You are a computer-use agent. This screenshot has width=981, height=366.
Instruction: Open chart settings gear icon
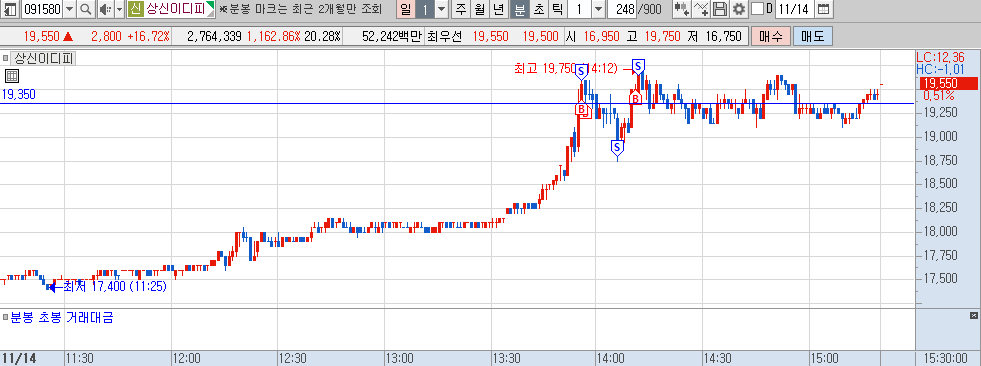(739, 9)
